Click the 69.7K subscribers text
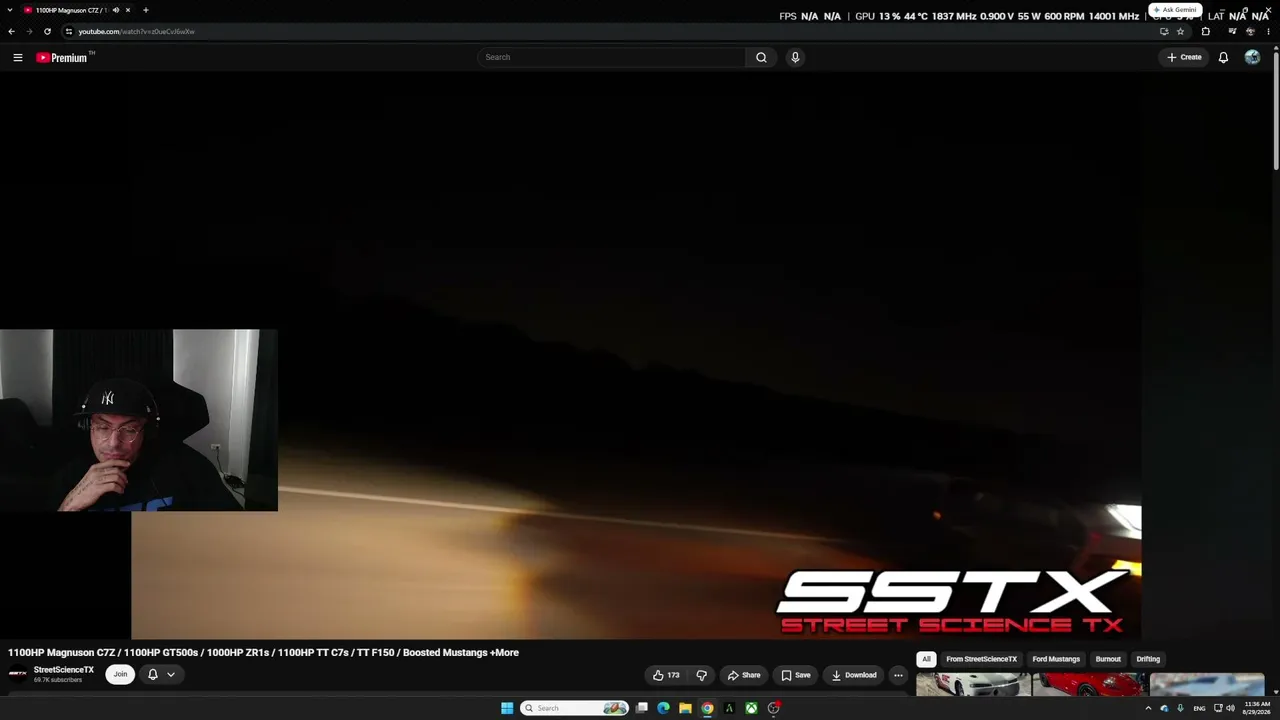The image size is (1280, 720). pos(58,680)
